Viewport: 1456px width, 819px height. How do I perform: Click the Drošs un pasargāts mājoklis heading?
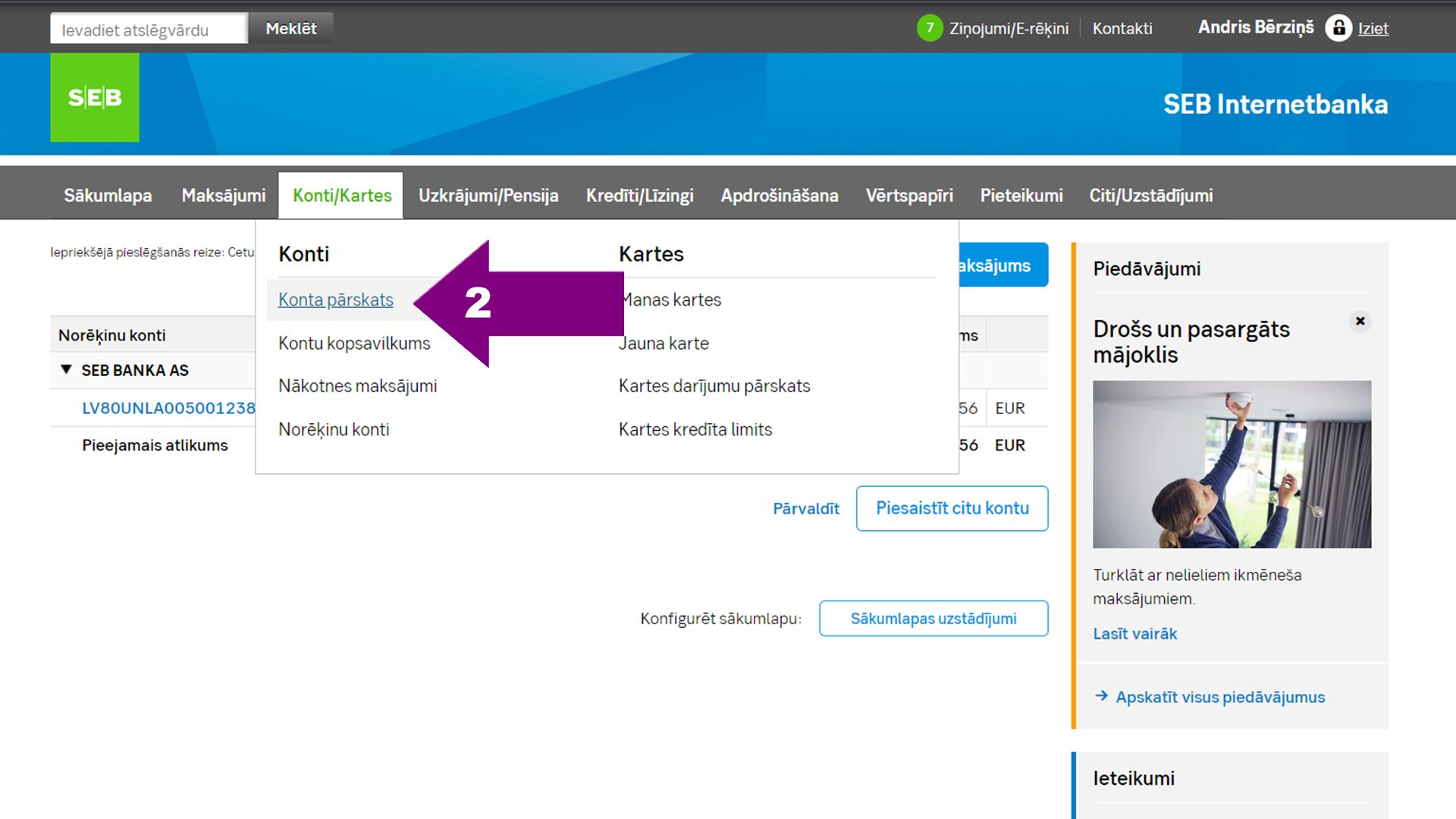(x=1191, y=342)
